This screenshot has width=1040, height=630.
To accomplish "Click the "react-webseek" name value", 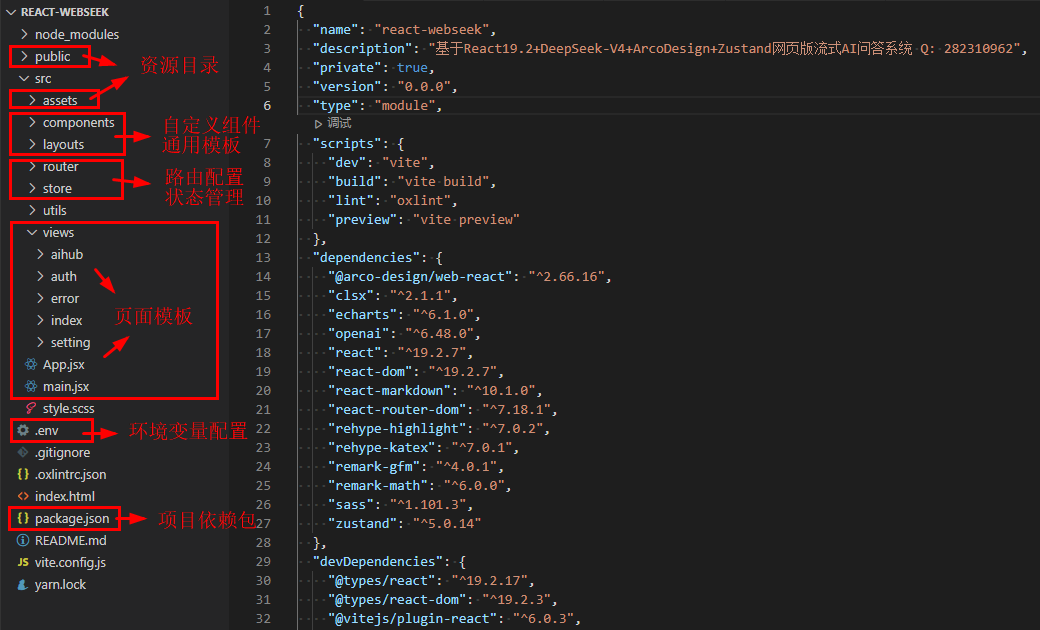I will click(x=431, y=30).
